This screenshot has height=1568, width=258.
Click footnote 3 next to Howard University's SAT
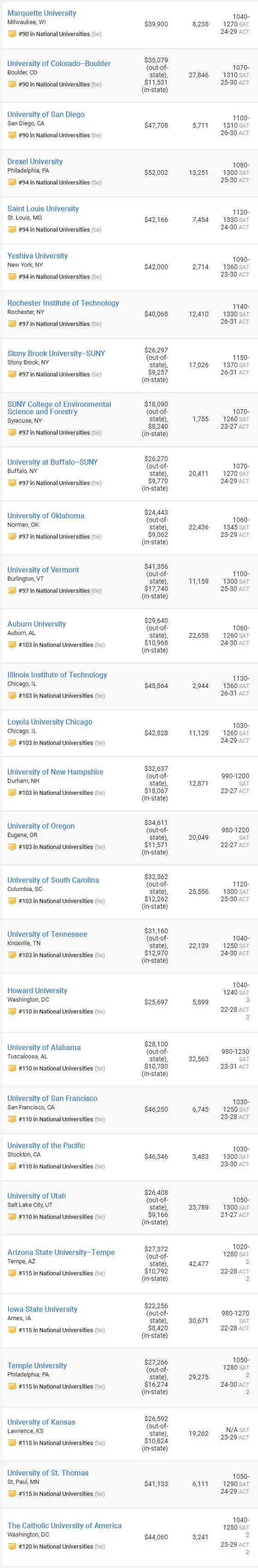tap(247, 1000)
